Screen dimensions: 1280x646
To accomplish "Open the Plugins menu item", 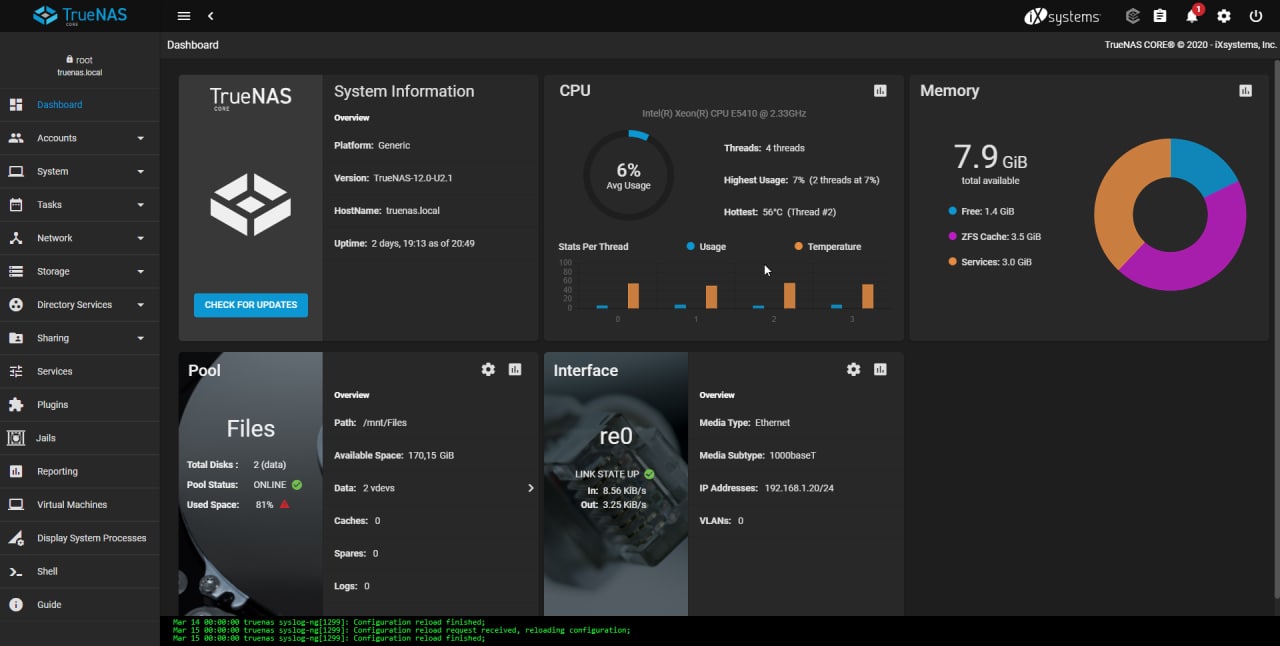I will click(x=80, y=405).
